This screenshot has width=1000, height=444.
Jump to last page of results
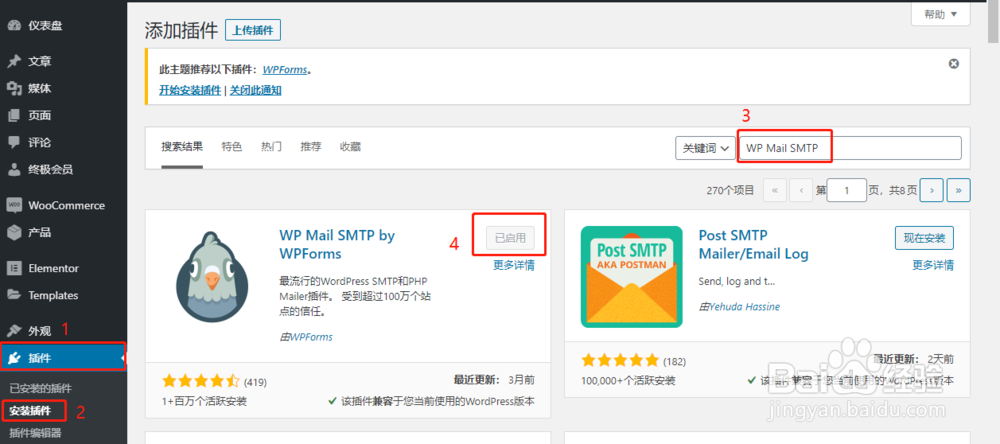tap(959, 190)
